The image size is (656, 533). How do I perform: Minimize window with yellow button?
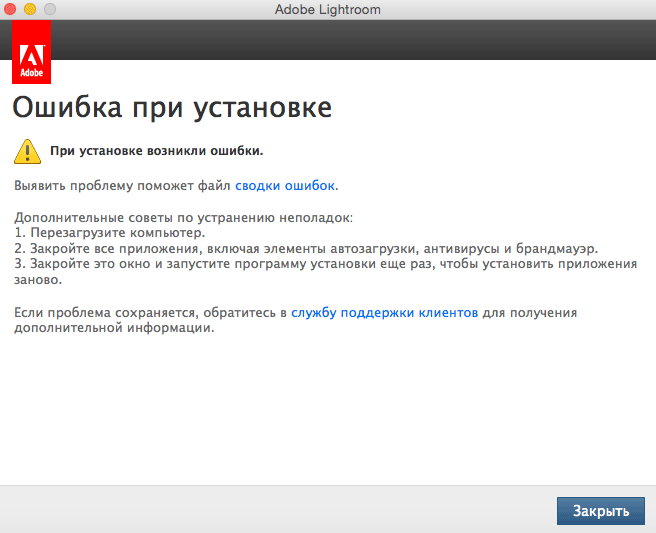coord(30,9)
